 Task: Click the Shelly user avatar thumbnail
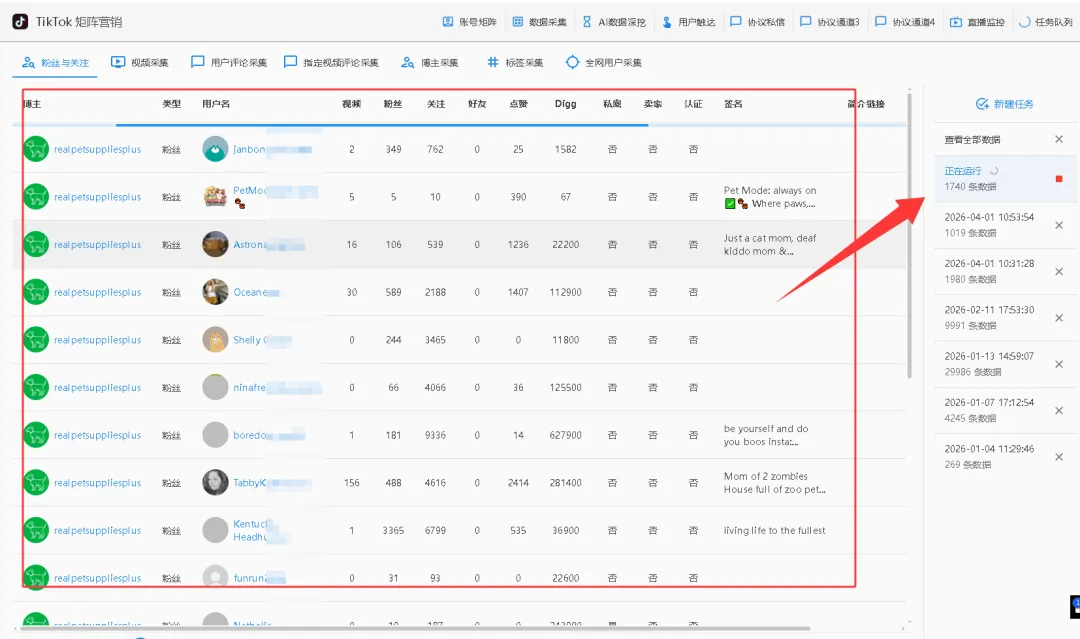215,340
